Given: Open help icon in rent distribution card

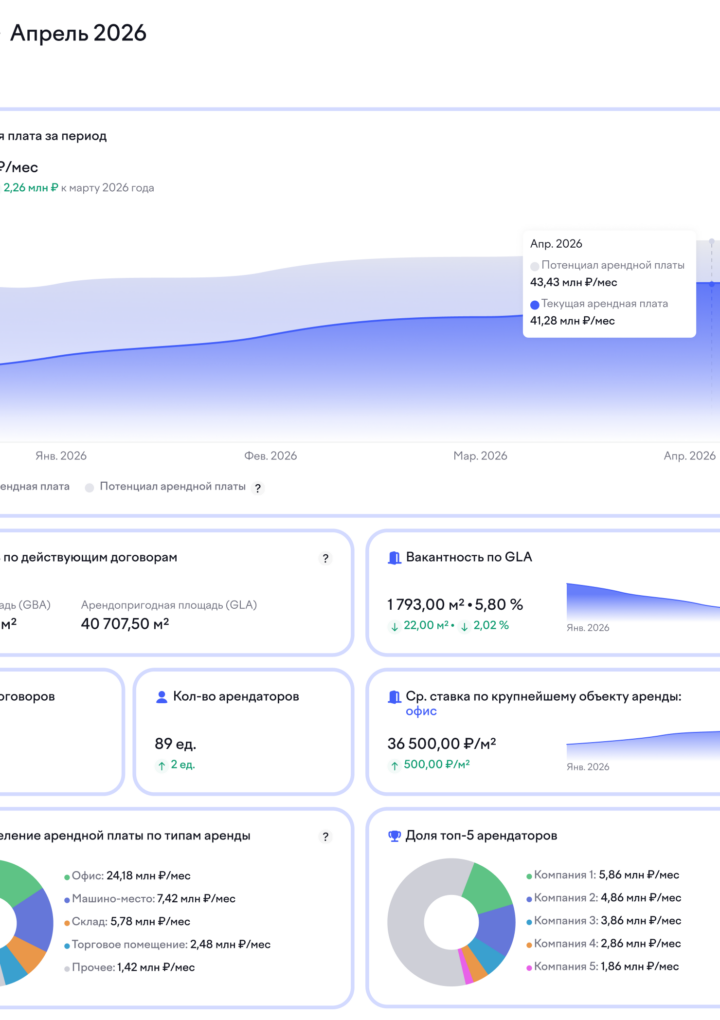Looking at the screenshot, I should point(325,837).
